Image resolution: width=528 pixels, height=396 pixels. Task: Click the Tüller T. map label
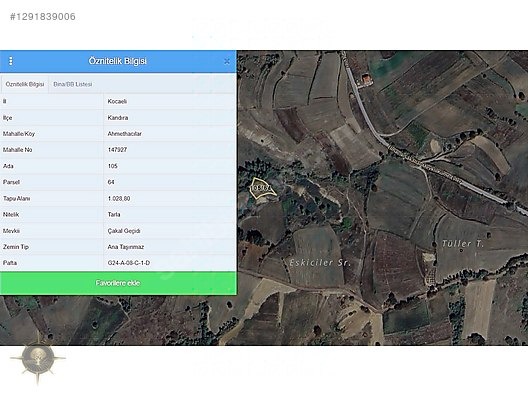pyautogui.click(x=463, y=243)
